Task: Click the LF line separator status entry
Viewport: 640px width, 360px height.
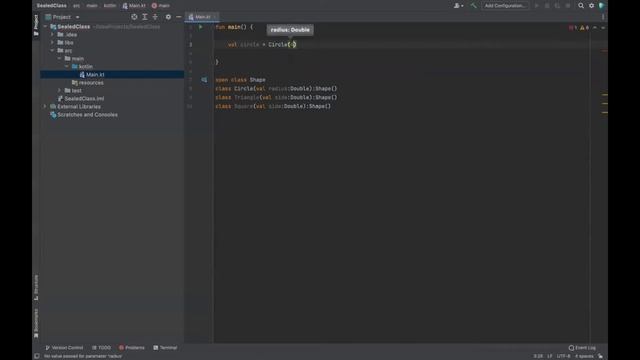Action: tap(550, 356)
